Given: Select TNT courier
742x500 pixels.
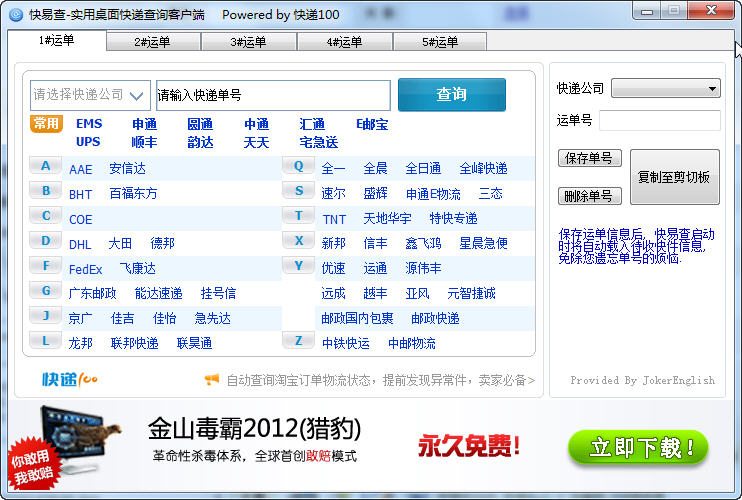Looking at the screenshot, I should 334,219.
